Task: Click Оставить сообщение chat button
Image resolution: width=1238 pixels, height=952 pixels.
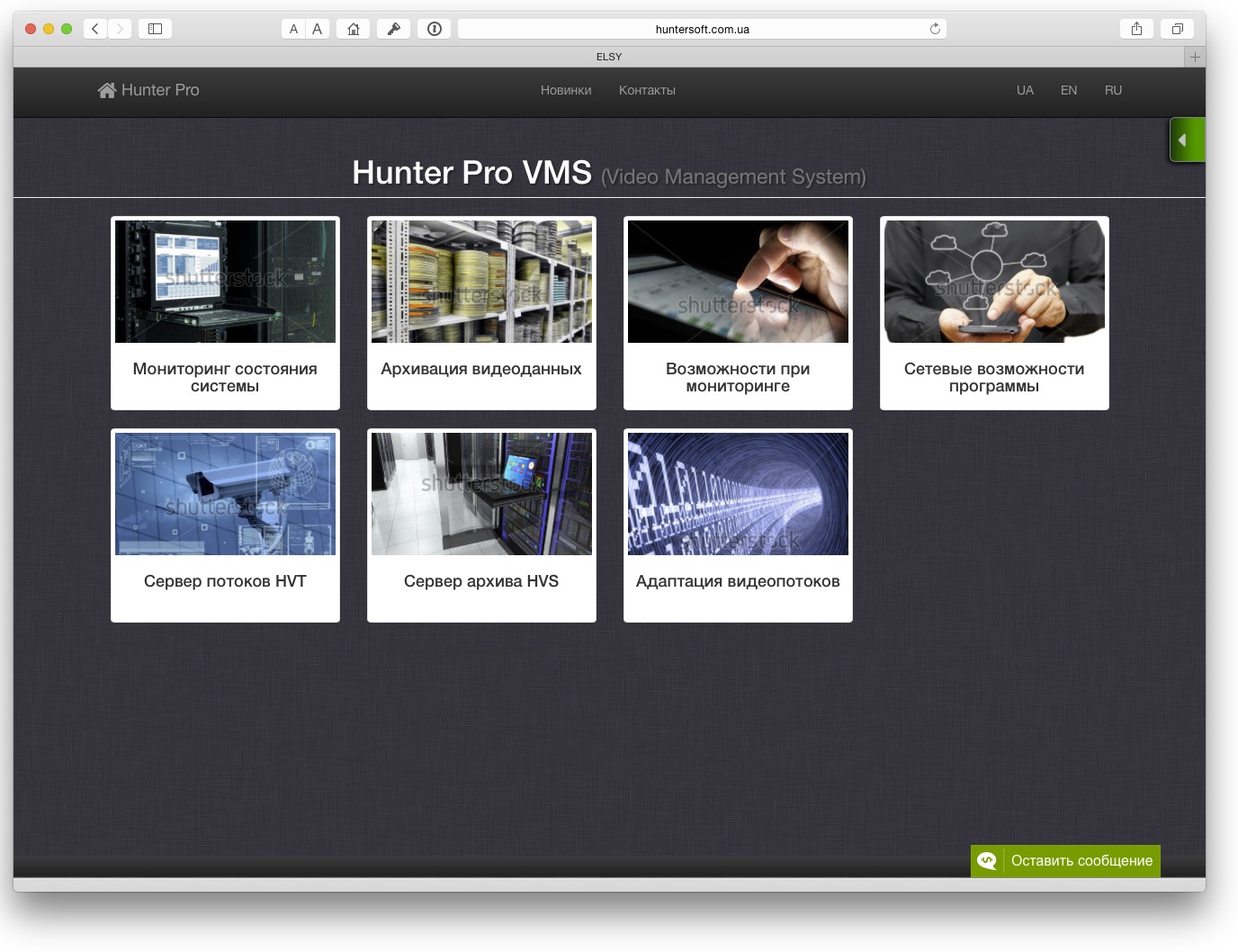Action: (1065, 861)
